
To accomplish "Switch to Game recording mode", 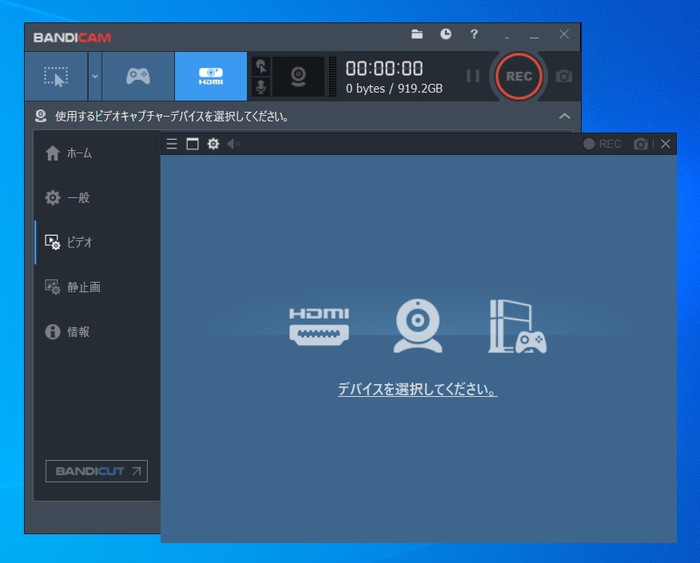I will [x=138, y=76].
